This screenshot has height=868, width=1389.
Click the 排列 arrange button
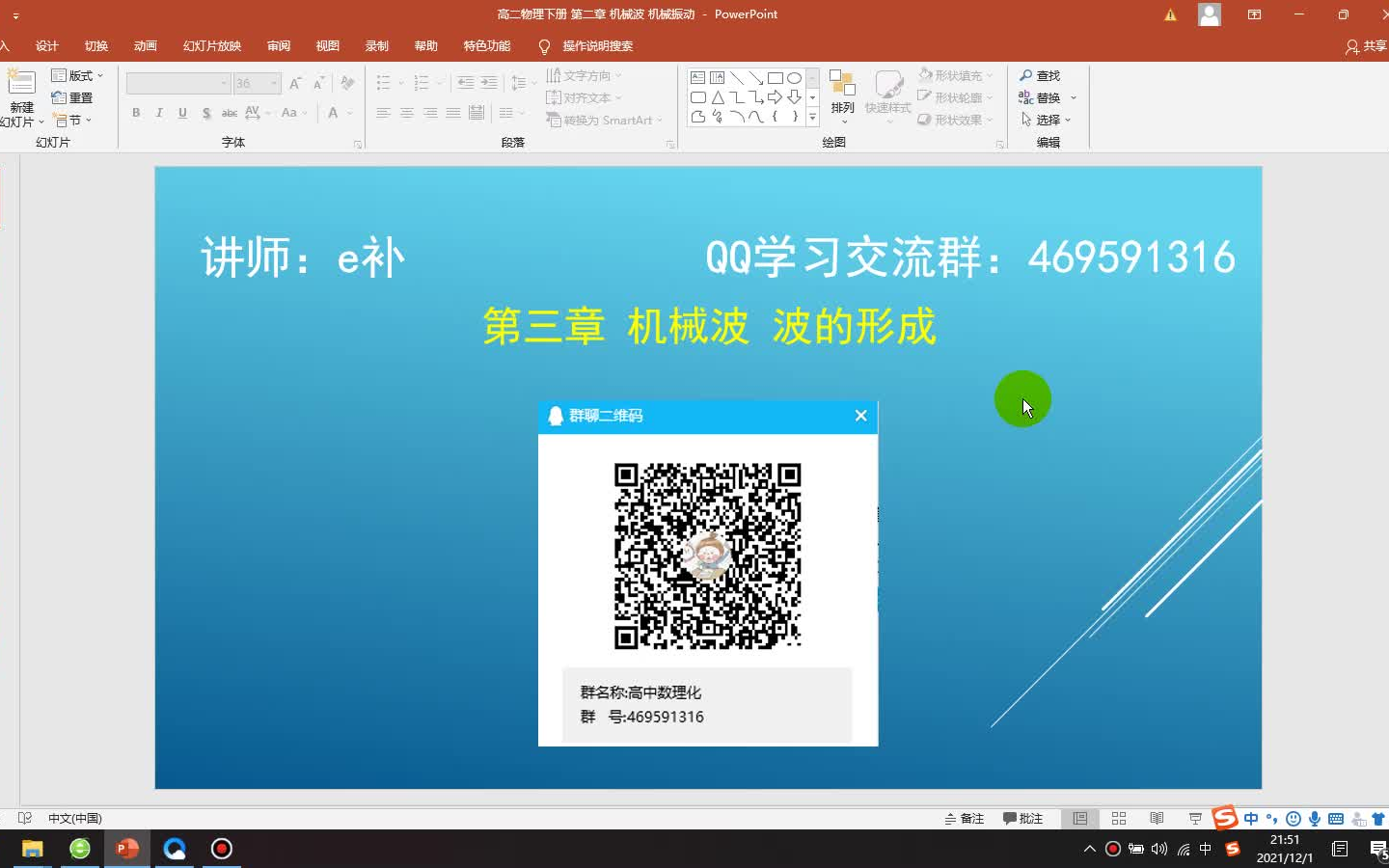[842, 96]
